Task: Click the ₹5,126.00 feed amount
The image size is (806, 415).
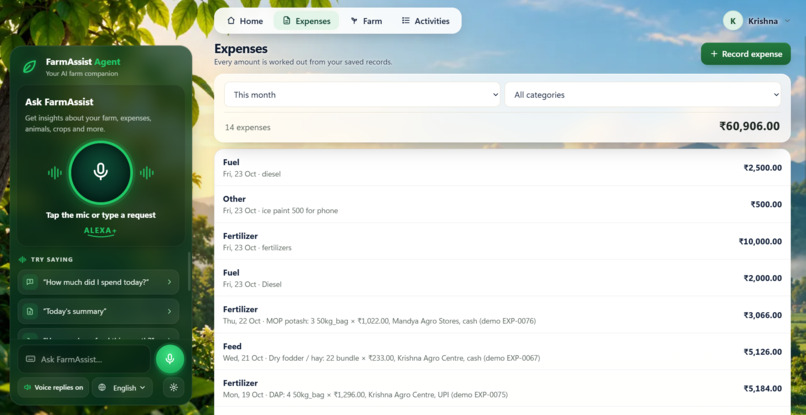Action: 763,352
